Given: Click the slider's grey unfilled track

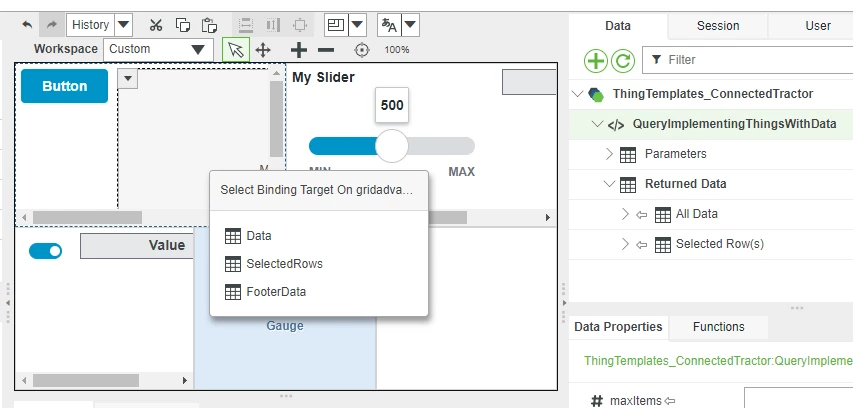Looking at the screenshot, I should [x=441, y=146].
